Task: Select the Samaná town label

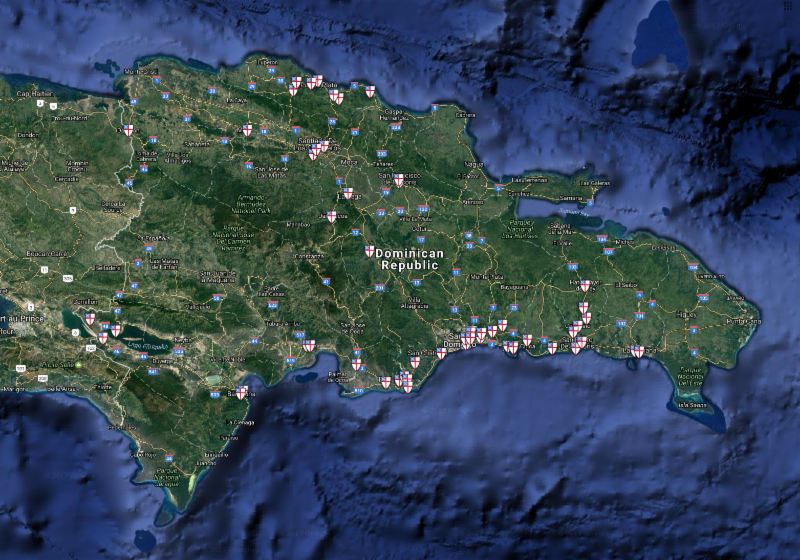Action: pyautogui.click(x=570, y=198)
